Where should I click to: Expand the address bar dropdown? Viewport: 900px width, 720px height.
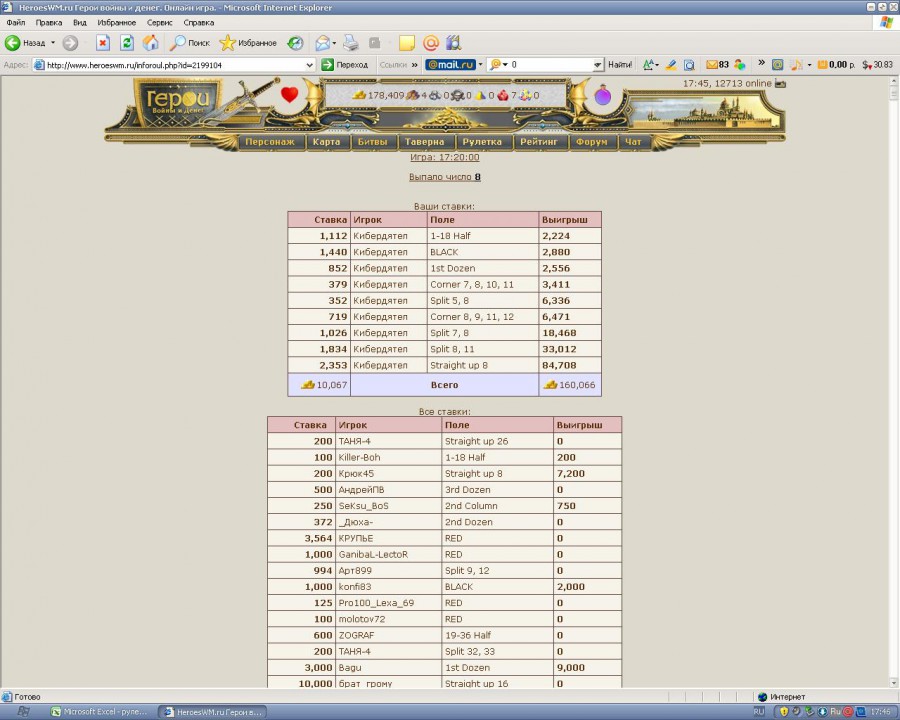coord(310,65)
